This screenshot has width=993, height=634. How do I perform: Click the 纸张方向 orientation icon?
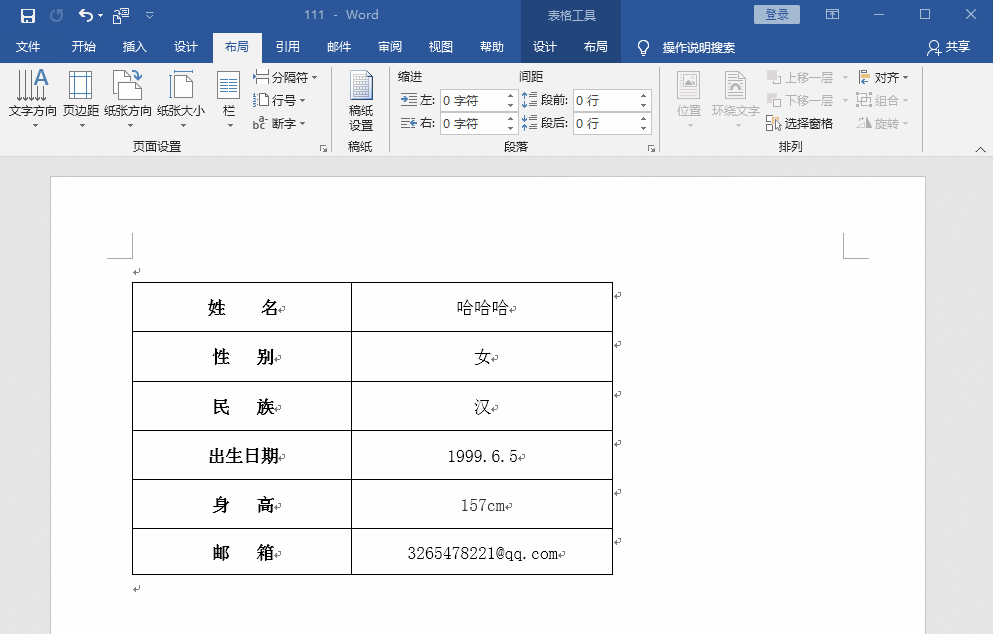tap(128, 95)
